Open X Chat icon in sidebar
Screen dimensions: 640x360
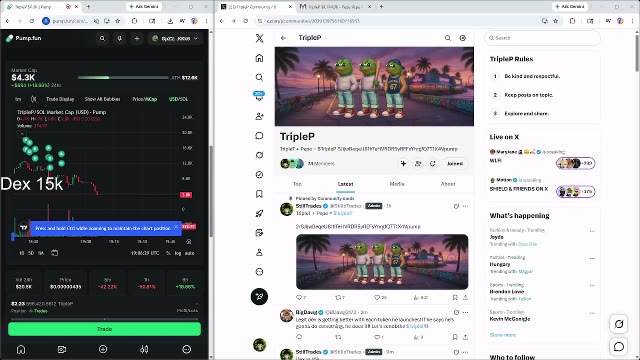(x=259, y=136)
